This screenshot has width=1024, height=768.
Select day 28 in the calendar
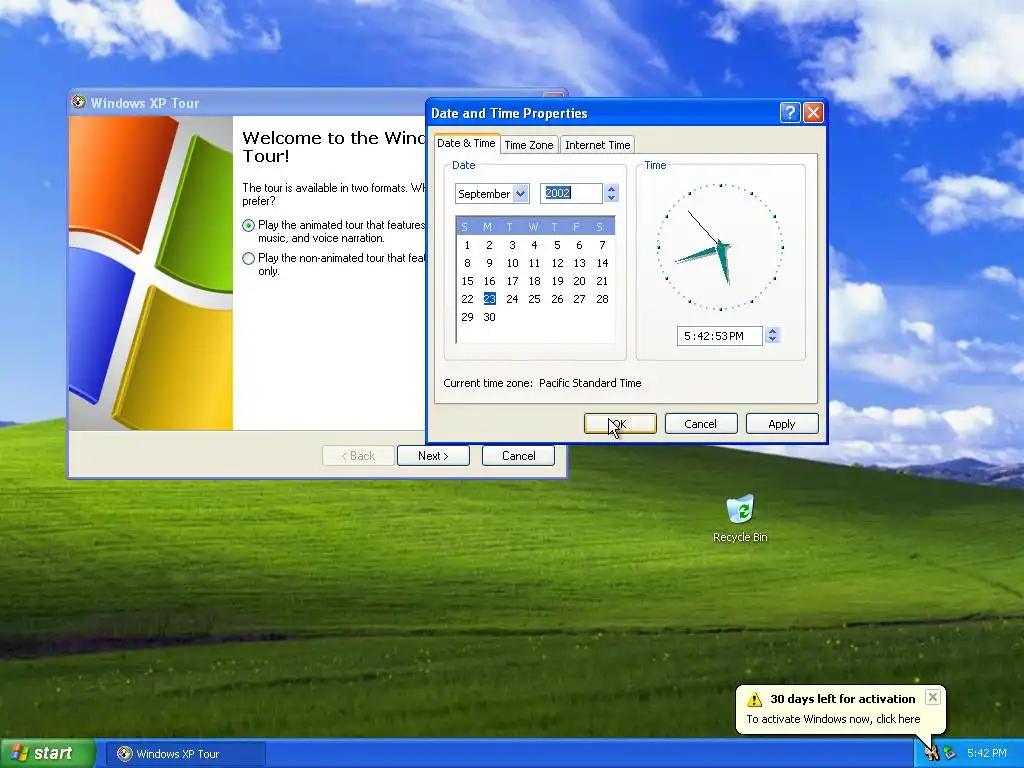pos(602,298)
